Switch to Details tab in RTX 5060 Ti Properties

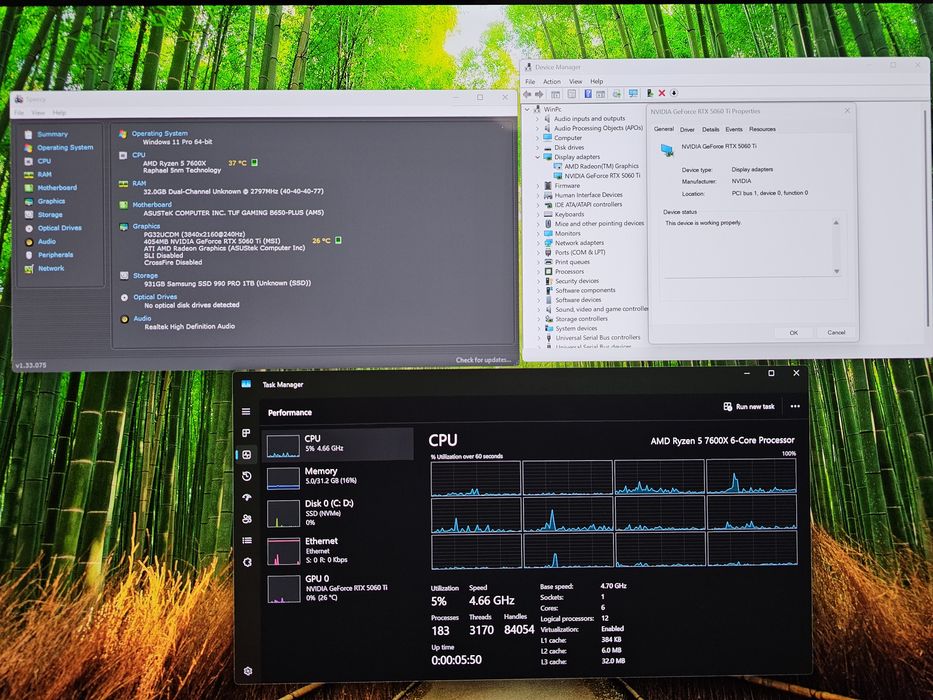point(710,129)
